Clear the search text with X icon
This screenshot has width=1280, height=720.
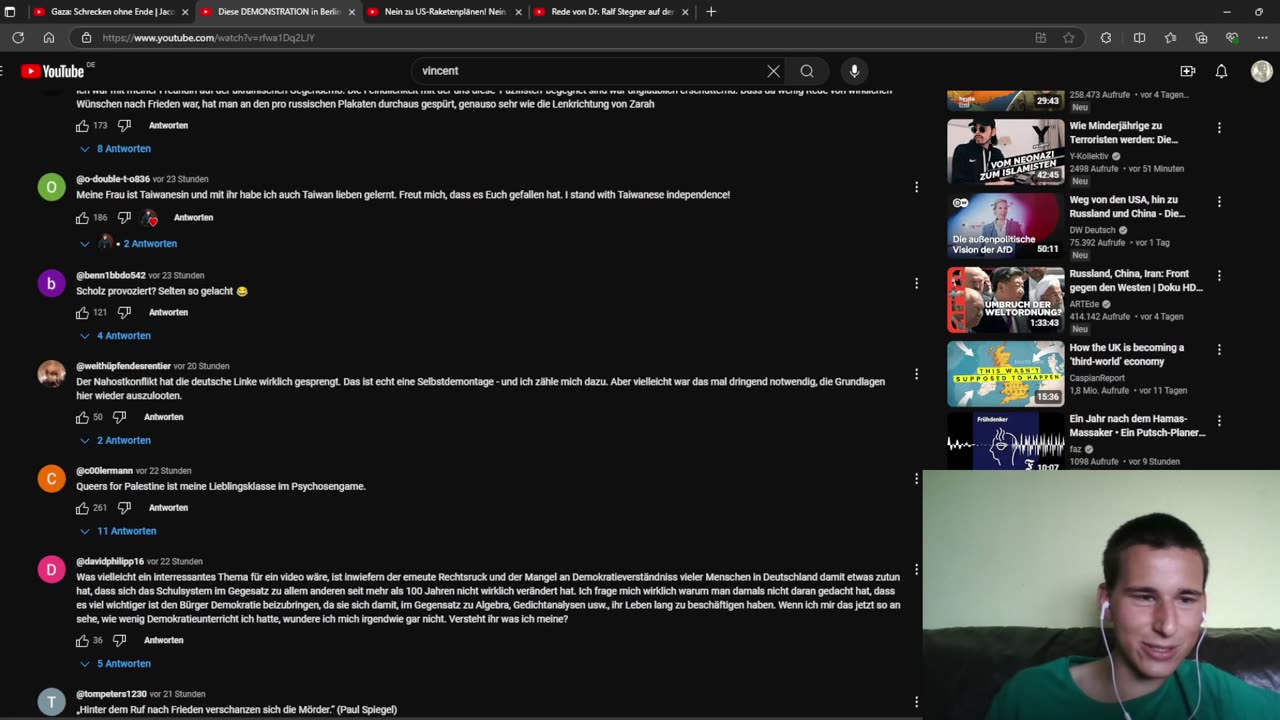click(x=773, y=71)
